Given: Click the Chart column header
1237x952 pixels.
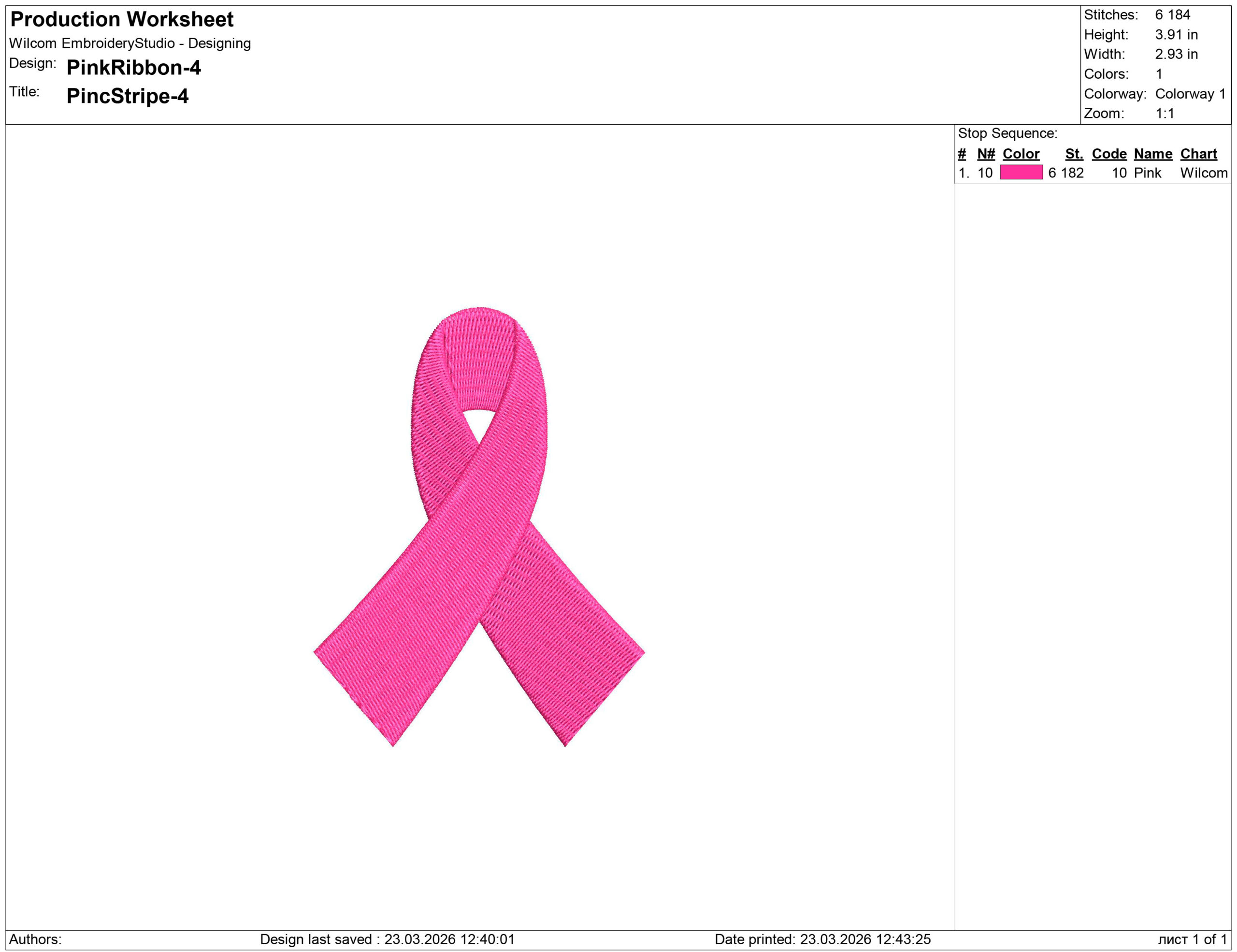Looking at the screenshot, I should point(1198,154).
